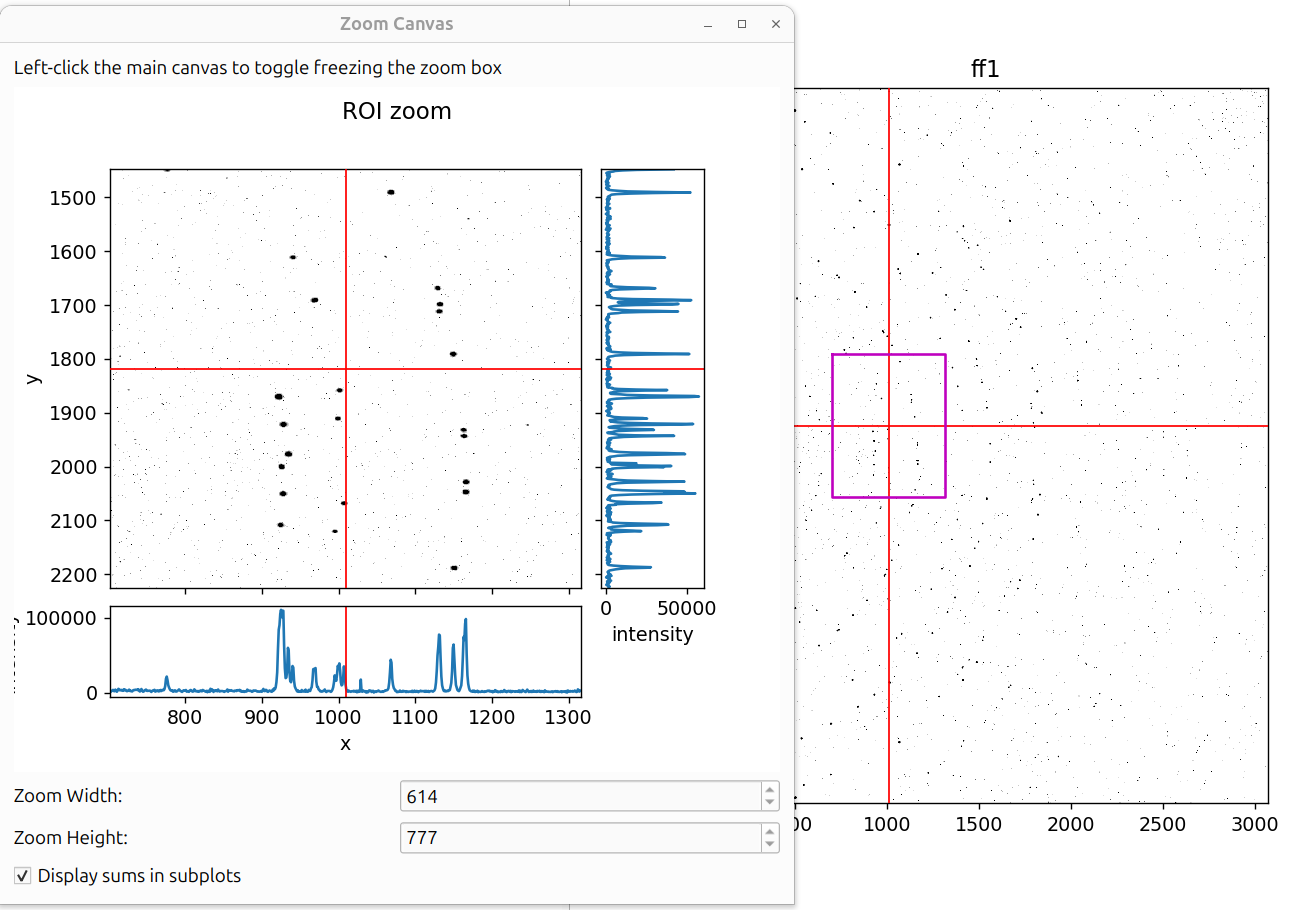1296x910 pixels.
Task: Click the ROI zoom image plot
Action: 345,378
